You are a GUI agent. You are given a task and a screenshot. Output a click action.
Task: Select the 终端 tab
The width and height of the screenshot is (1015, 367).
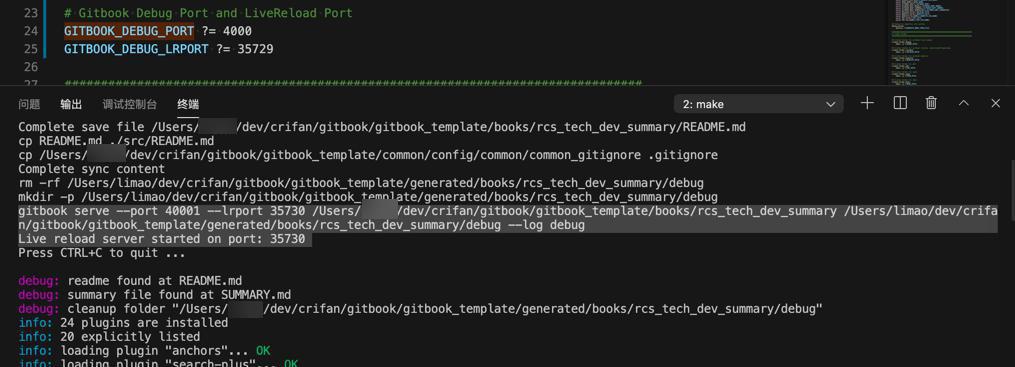pos(188,104)
